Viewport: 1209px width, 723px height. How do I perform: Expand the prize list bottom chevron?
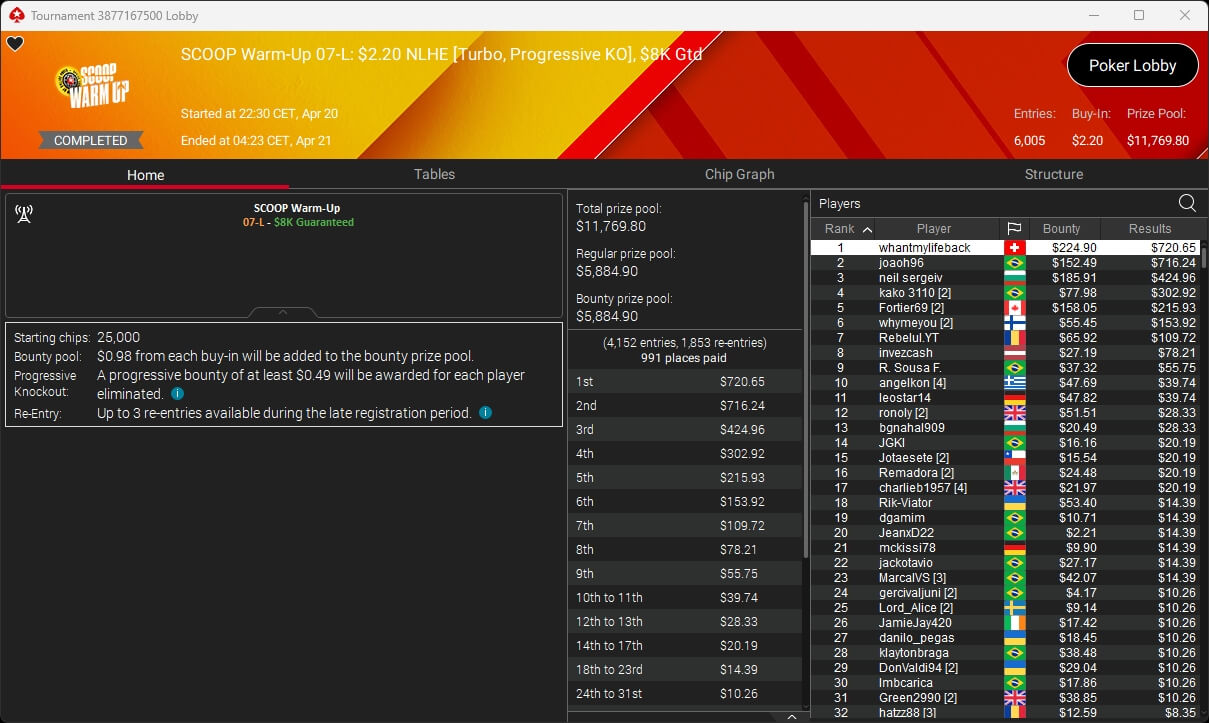[x=792, y=716]
